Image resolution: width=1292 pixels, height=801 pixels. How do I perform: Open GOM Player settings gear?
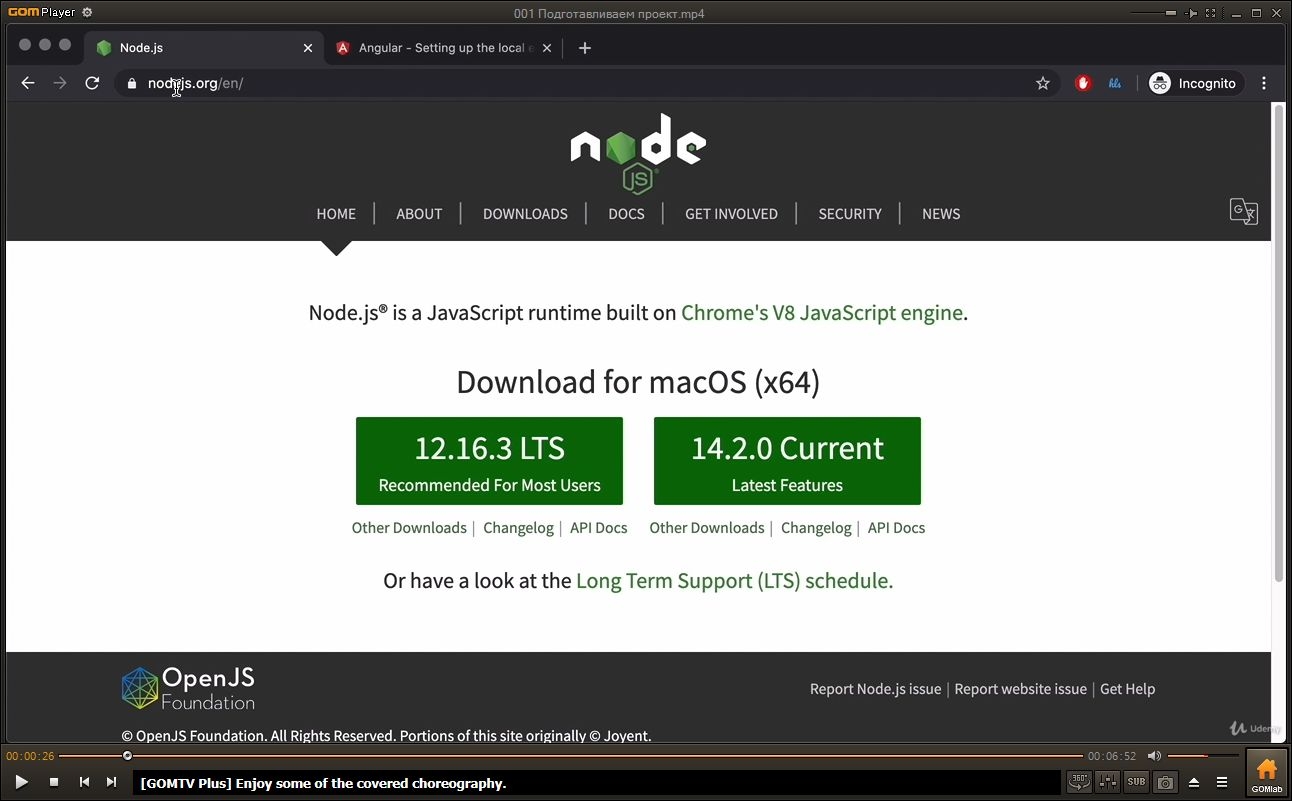[87, 13]
